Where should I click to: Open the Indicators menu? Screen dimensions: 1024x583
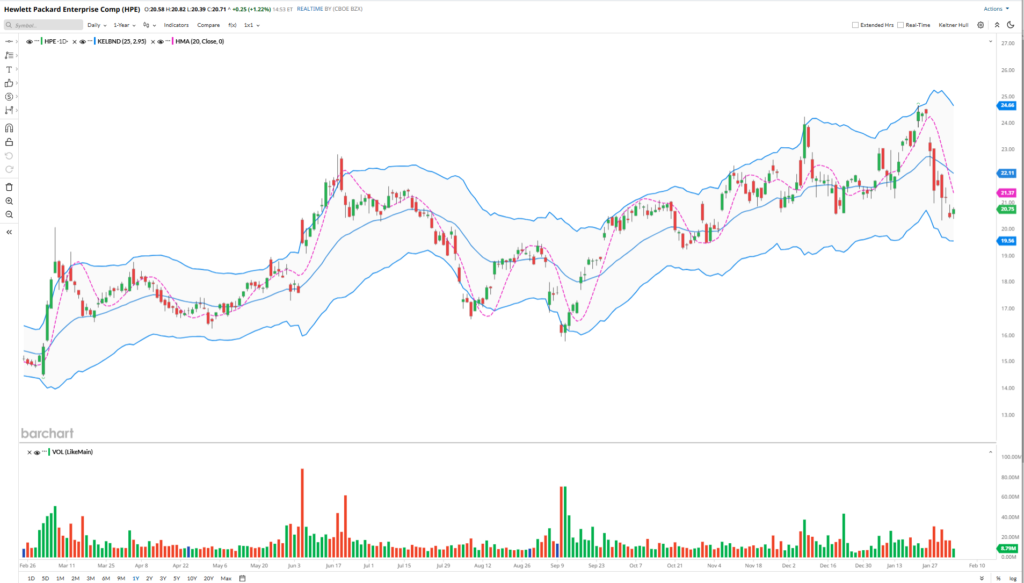coord(176,24)
